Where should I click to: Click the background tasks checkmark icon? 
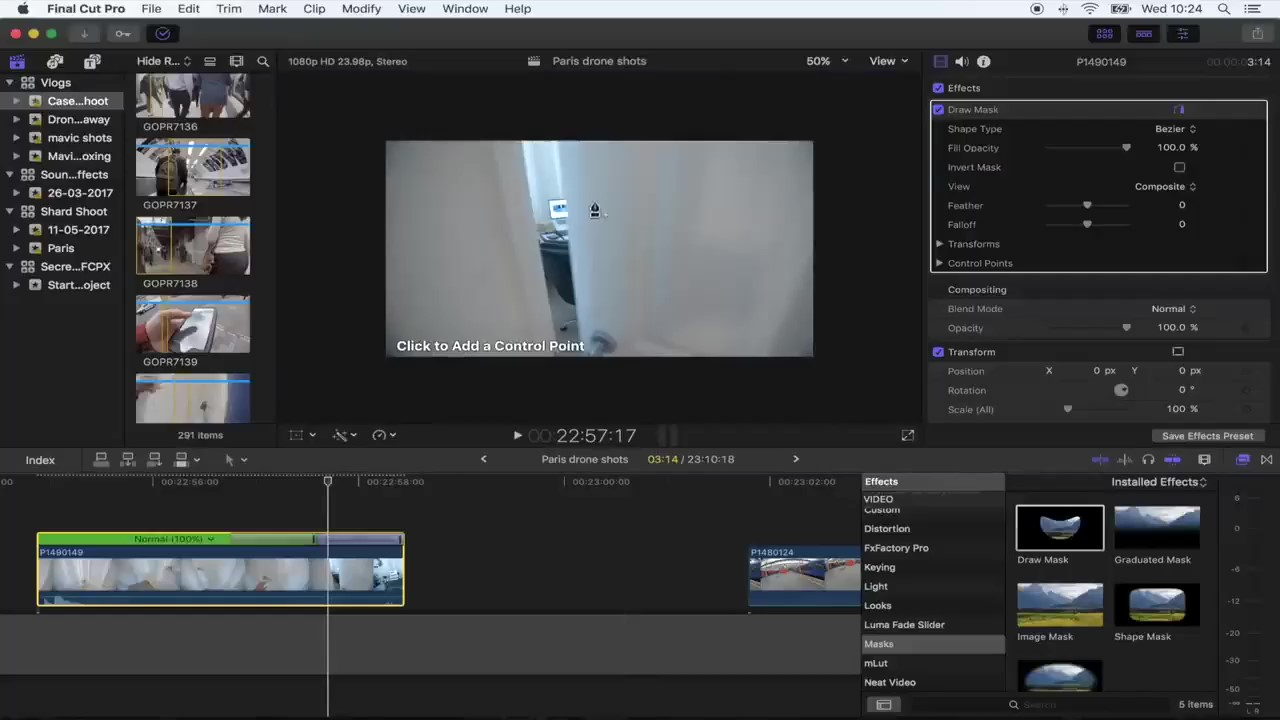[x=163, y=34]
